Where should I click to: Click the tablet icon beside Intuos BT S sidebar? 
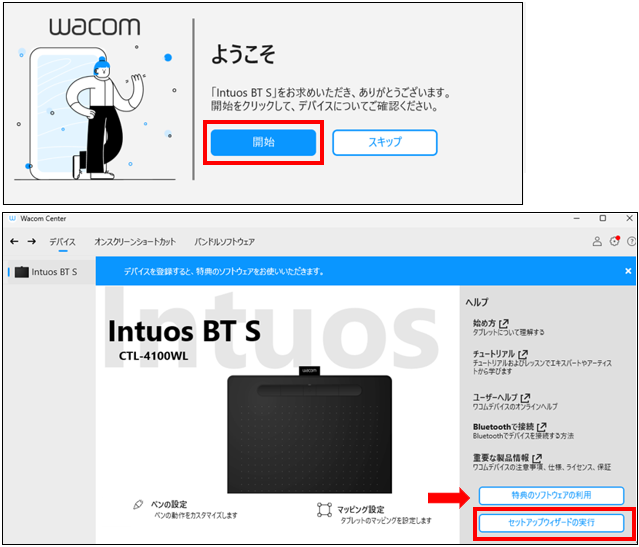point(22,272)
